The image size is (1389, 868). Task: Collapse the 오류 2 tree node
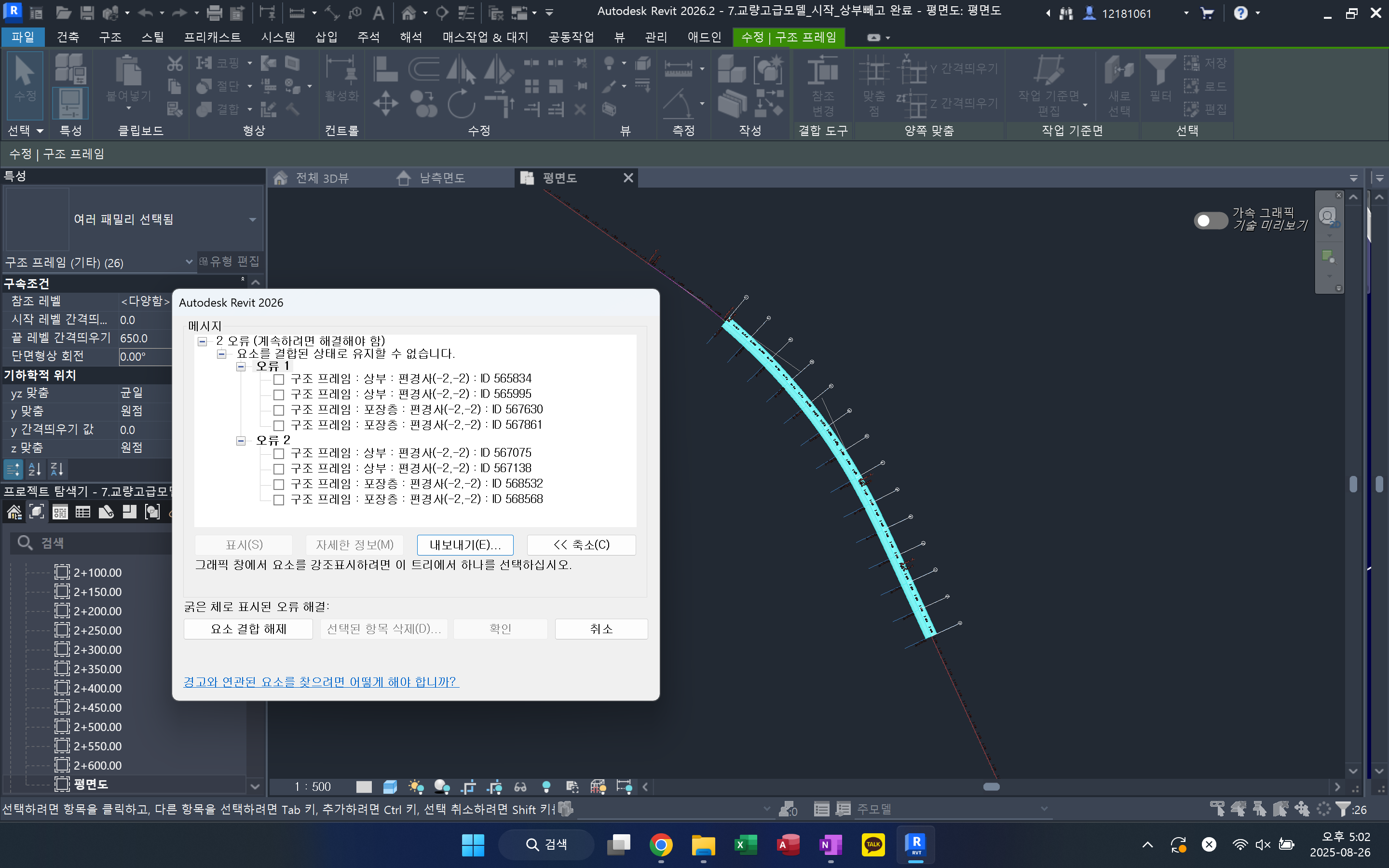coord(241,441)
